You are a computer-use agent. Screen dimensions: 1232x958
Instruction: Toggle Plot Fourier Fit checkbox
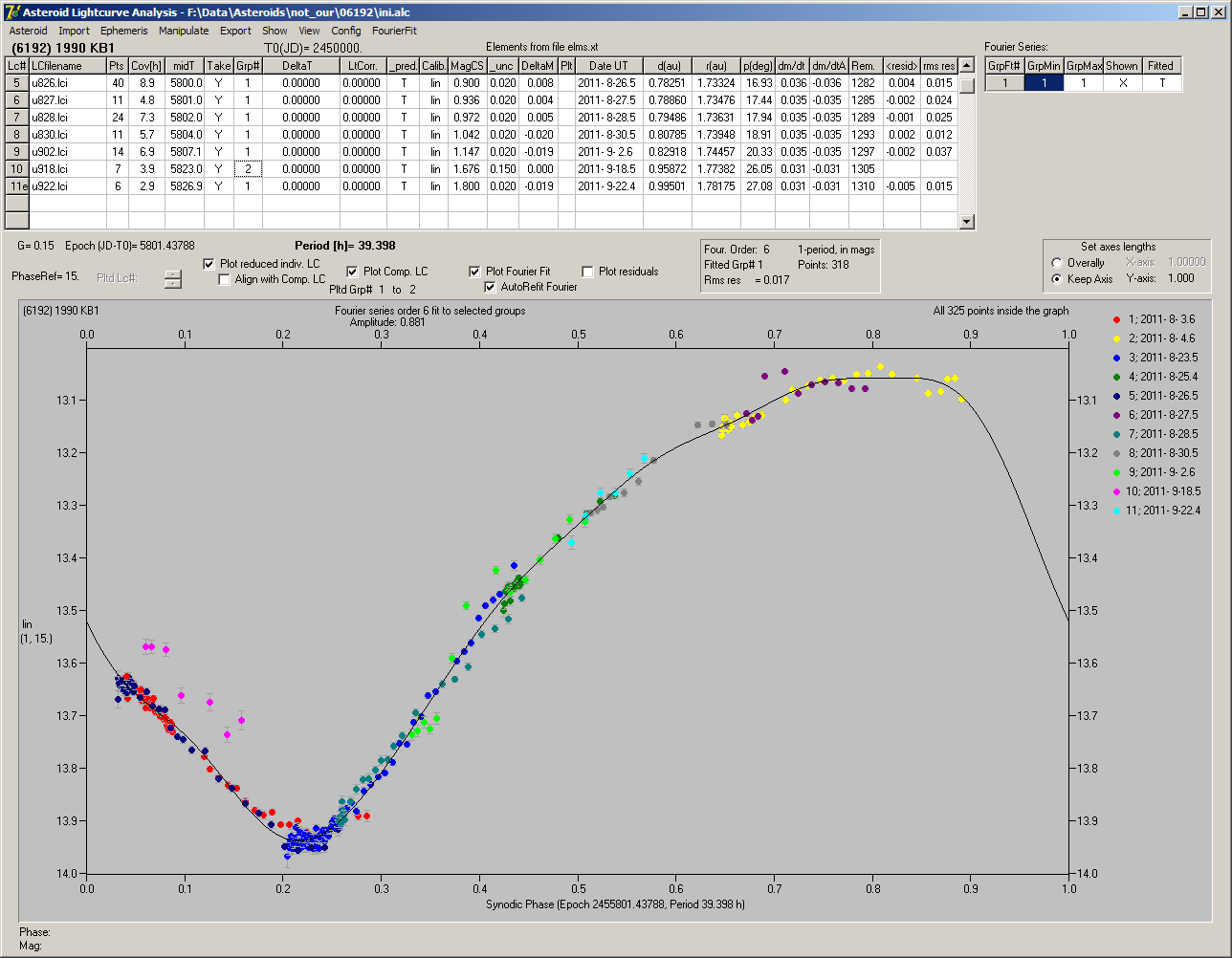[x=474, y=272]
